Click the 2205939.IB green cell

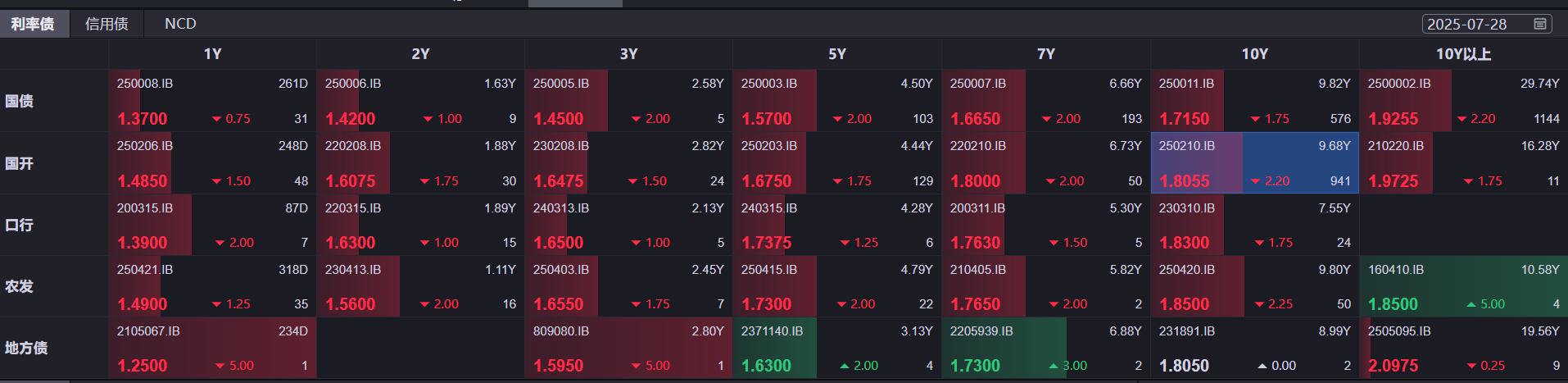tap(1045, 348)
